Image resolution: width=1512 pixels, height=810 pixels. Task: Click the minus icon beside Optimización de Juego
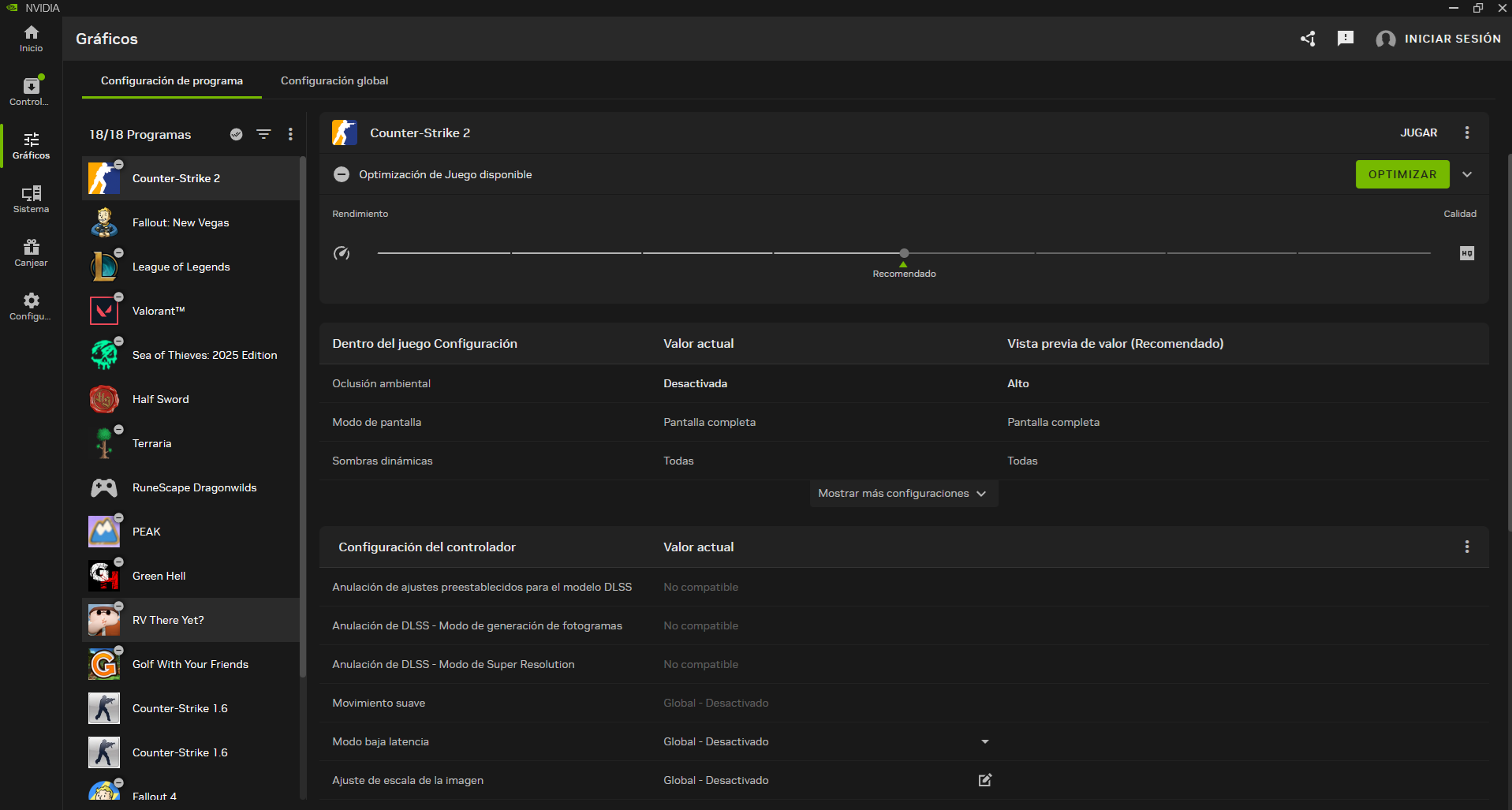pos(342,174)
